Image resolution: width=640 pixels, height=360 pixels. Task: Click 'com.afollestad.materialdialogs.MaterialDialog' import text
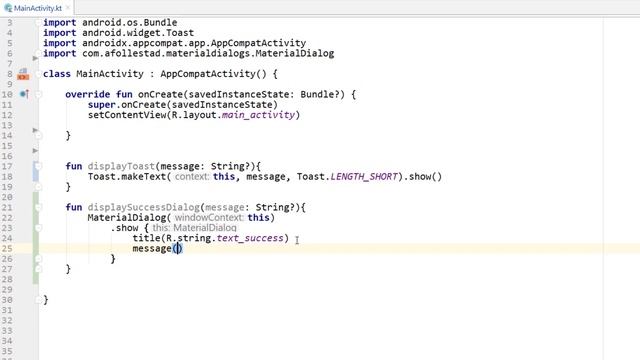208,53
